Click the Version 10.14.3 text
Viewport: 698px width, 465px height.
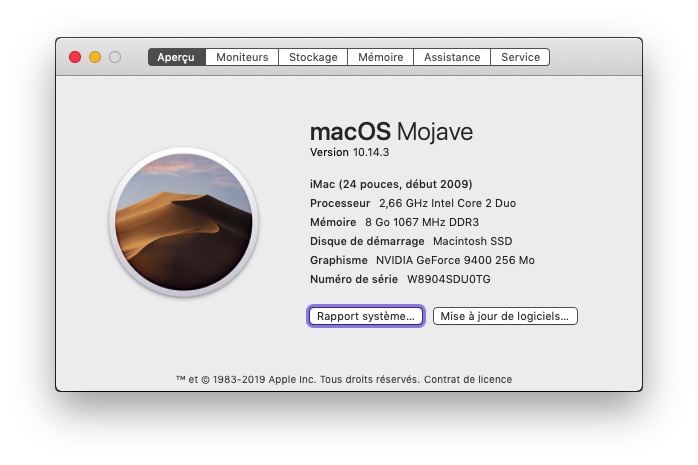[349, 153]
